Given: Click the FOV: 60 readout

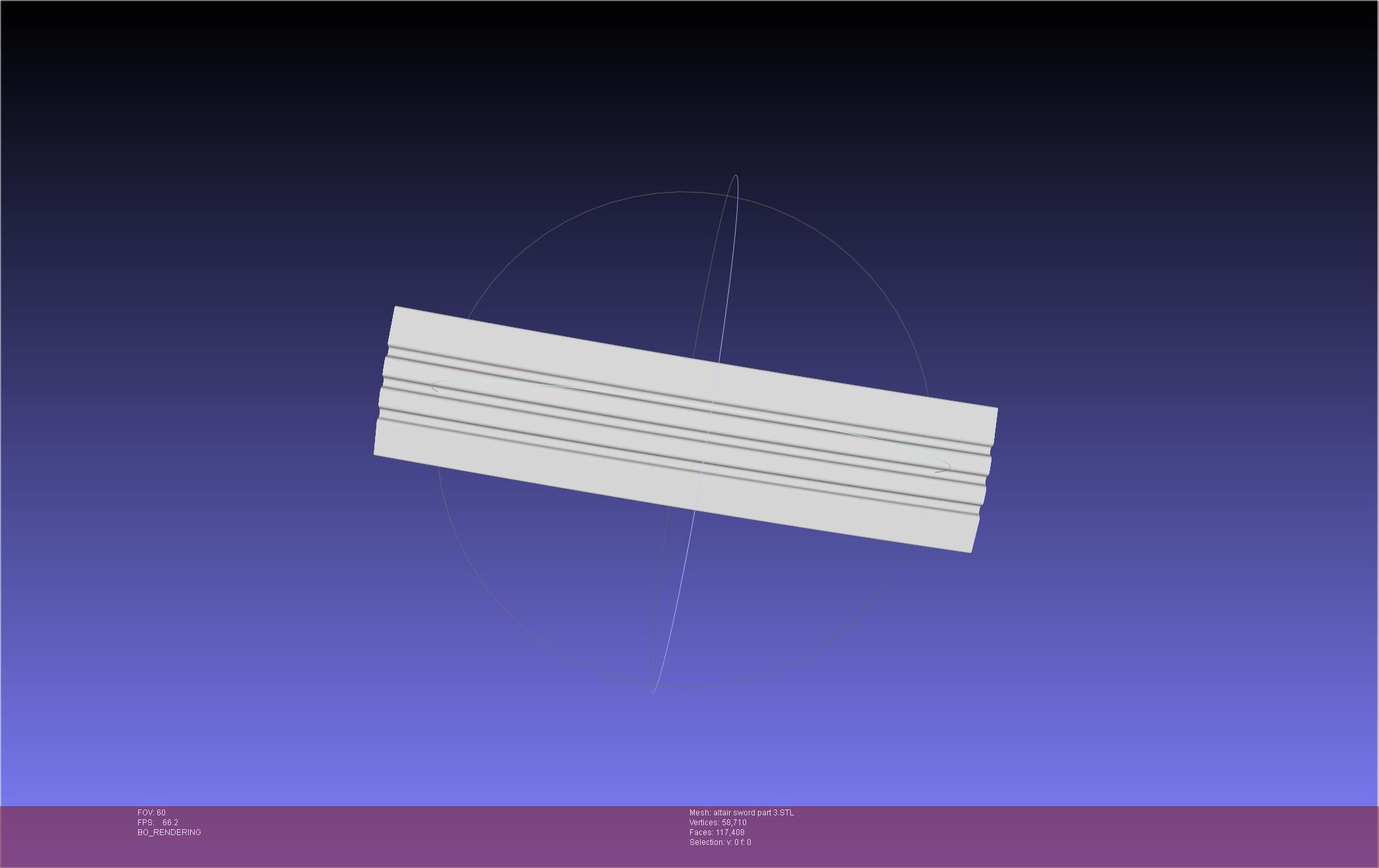Looking at the screenshot, I should pyautogui.click(x=151, y=813).
